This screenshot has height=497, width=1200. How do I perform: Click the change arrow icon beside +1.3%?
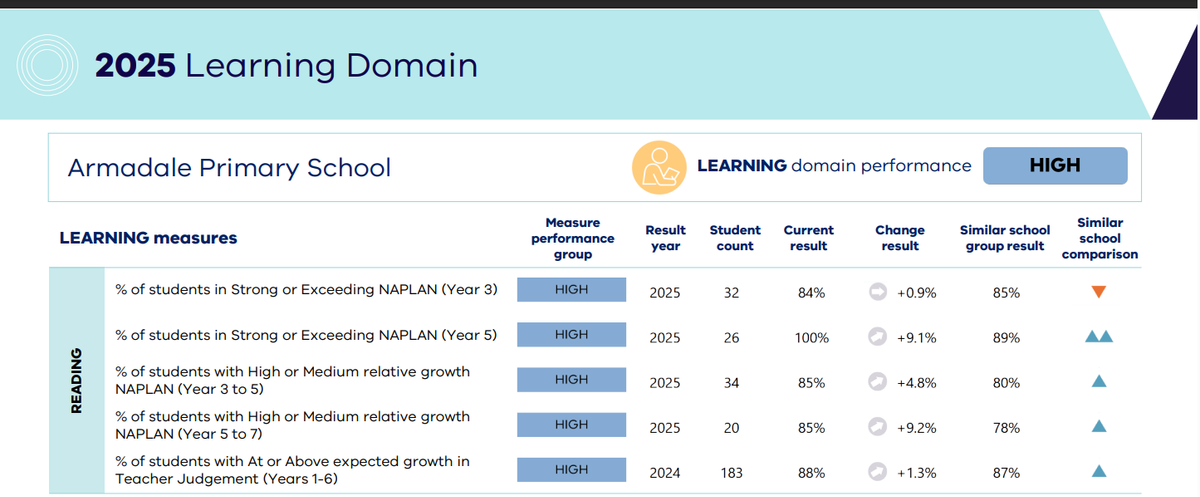tap(877, 471)
